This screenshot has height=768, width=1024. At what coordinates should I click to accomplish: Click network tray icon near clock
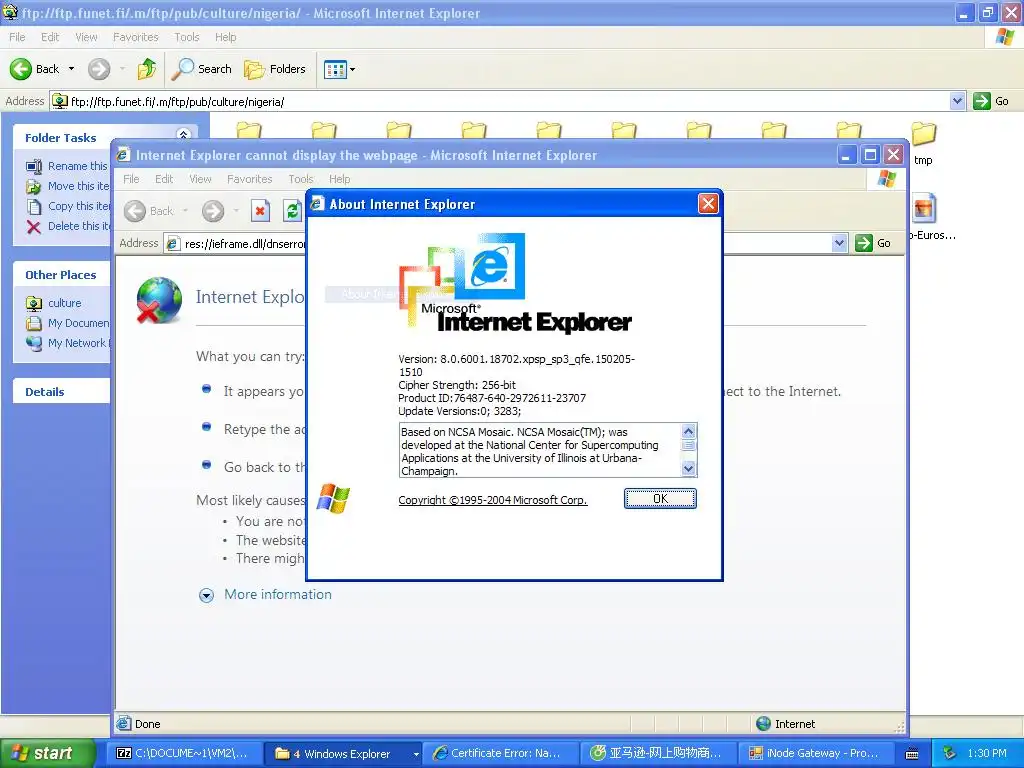pos(951,754)
